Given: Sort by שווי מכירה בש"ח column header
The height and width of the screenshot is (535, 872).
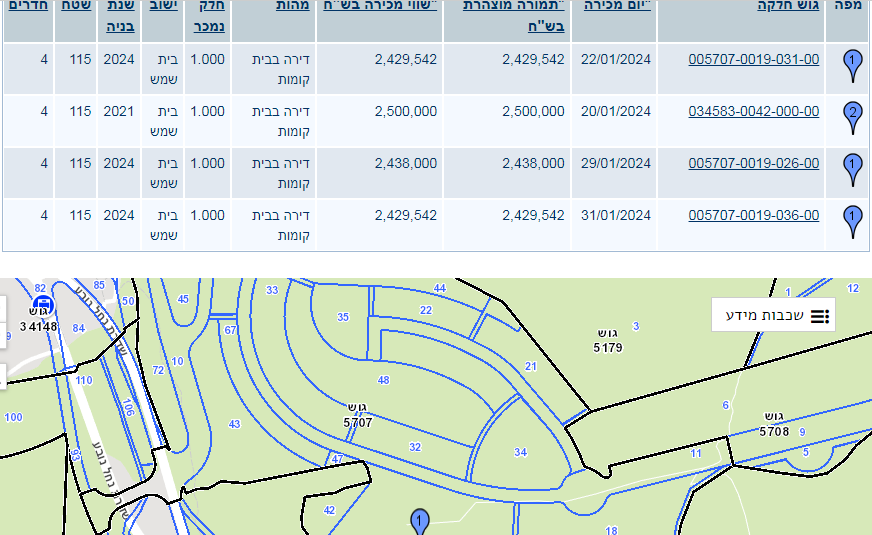Looking at the screenshot, I should point(380,6).
